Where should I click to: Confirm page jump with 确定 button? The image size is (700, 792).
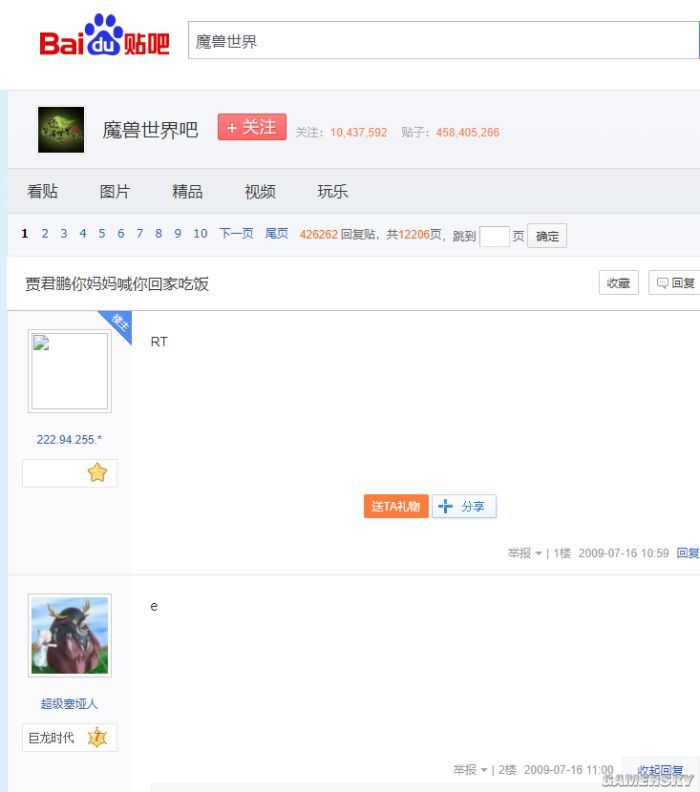coord(547,236)
